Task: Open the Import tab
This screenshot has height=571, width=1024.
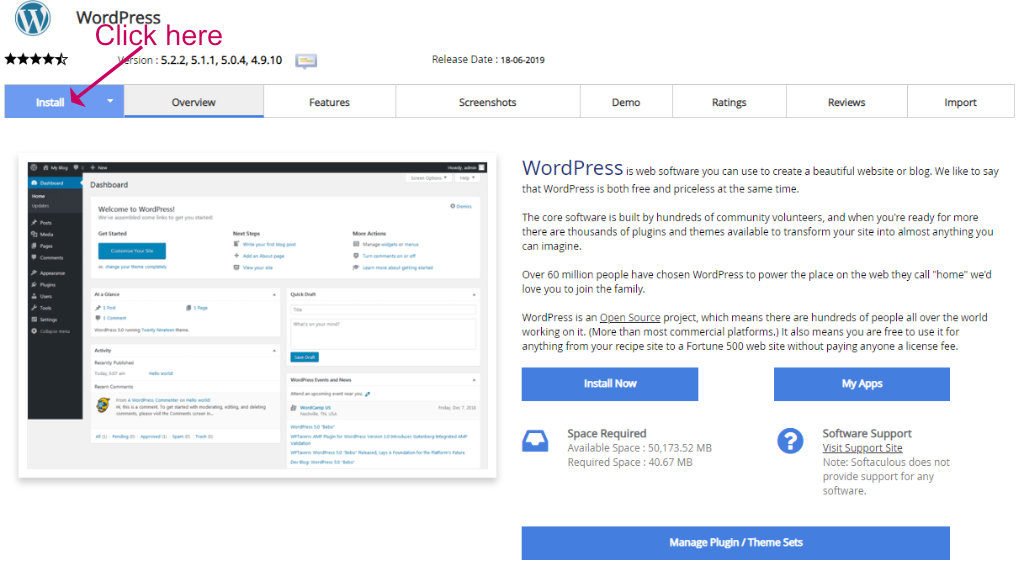Action: click(x=960, y=102)
